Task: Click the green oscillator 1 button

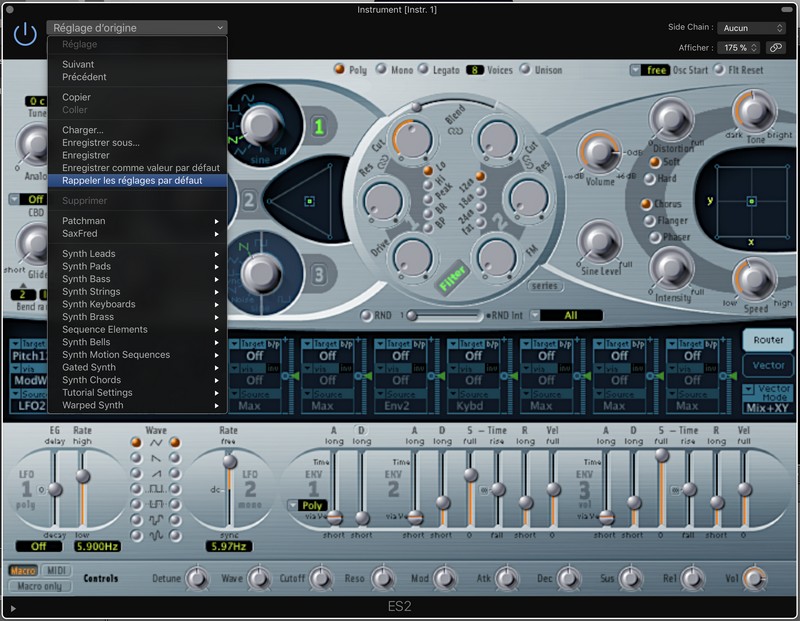Action: (x=319, y=127)
